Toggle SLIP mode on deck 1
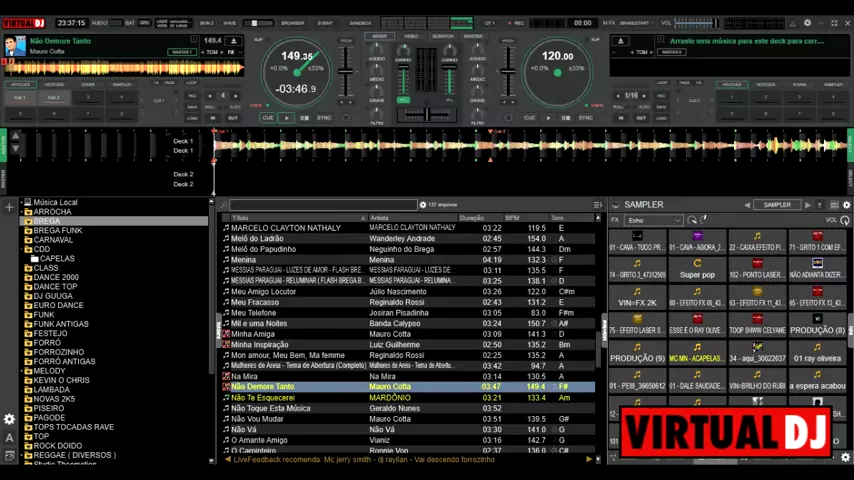This screenshot has width=854, height=480. (x=259, y=40)
